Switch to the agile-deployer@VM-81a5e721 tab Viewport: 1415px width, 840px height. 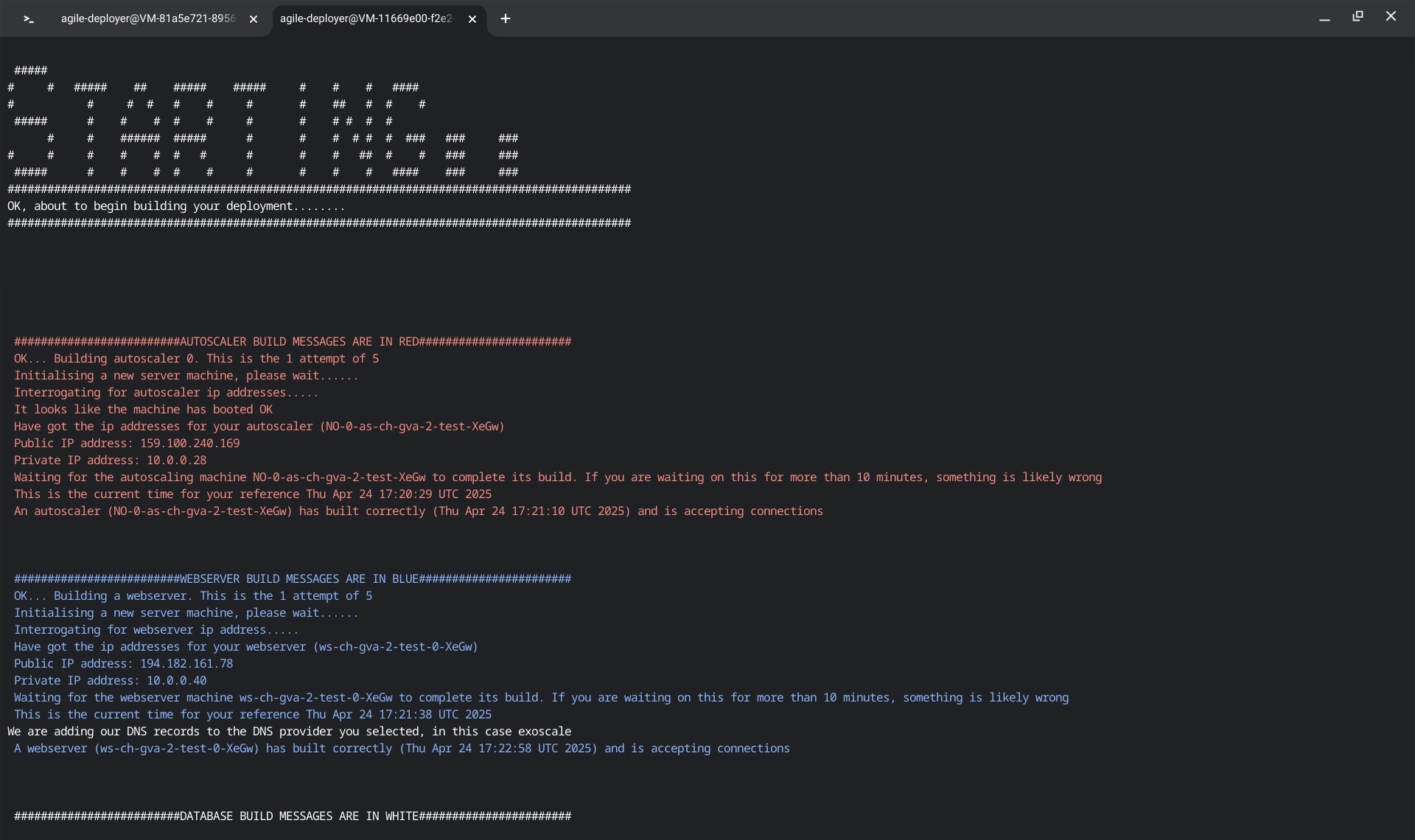147,19
